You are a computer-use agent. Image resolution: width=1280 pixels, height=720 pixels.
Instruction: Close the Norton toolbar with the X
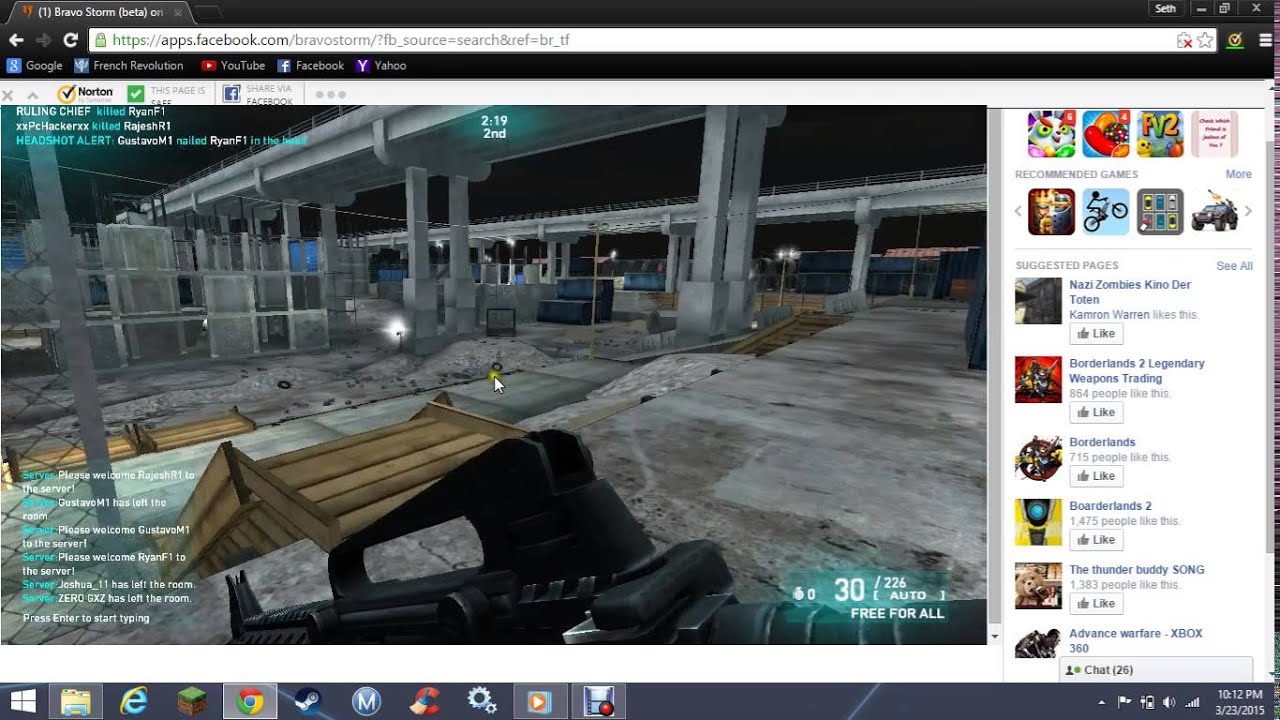pos(8,95)
